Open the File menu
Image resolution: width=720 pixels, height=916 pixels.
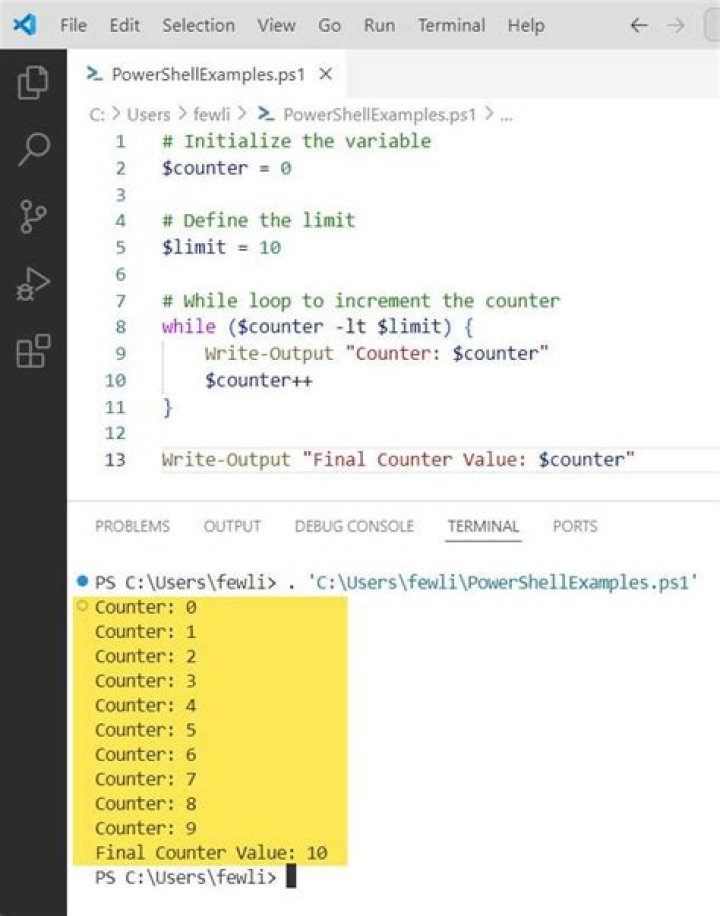point(73,25)
